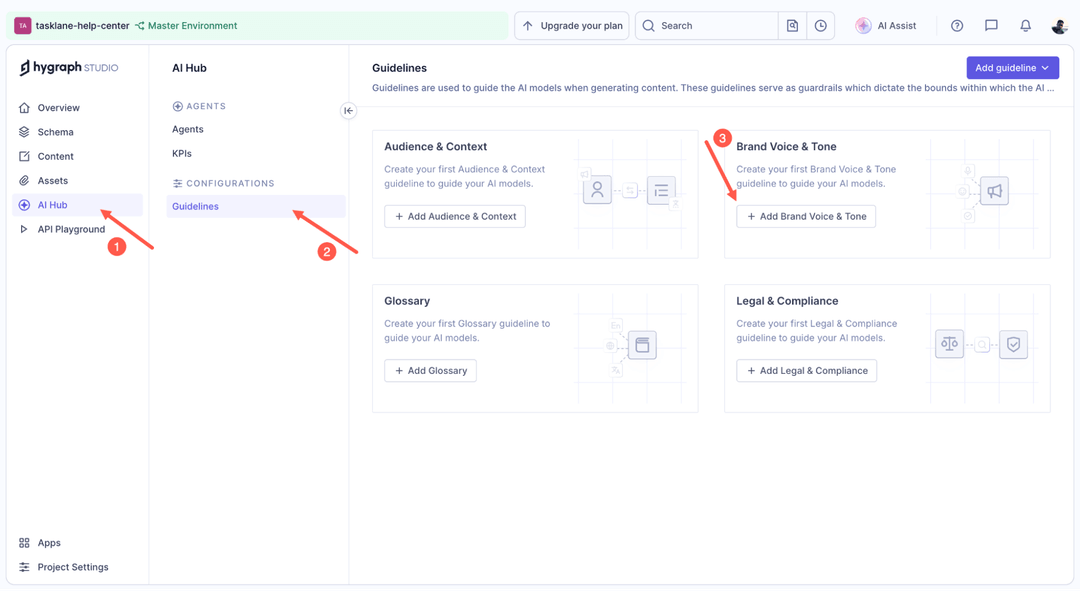Open the history clock icon
Screen dimensions: 1080x591
click(820, 25)
